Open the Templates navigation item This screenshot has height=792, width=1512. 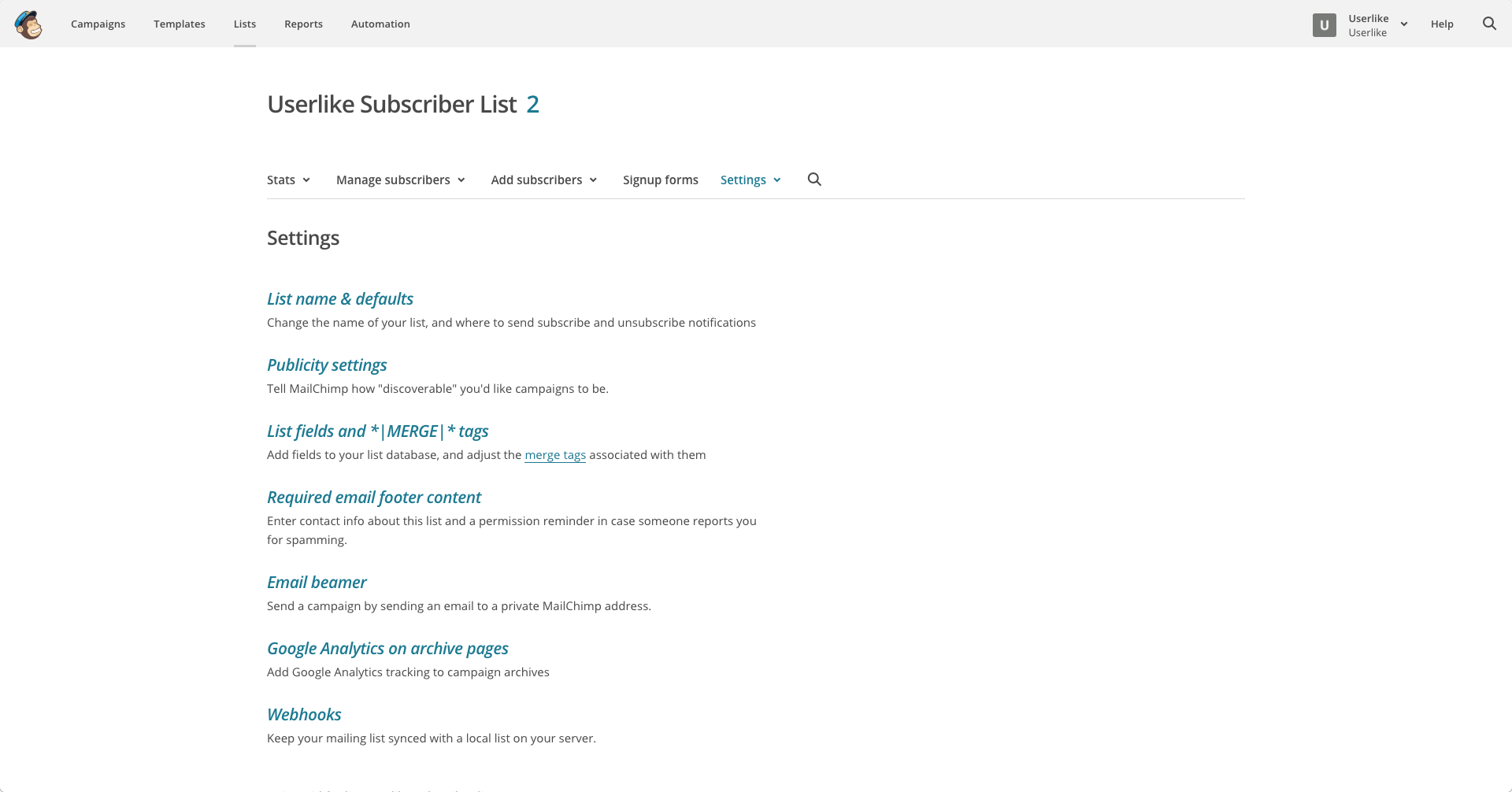pyautogui.click(x=180, y=24)
